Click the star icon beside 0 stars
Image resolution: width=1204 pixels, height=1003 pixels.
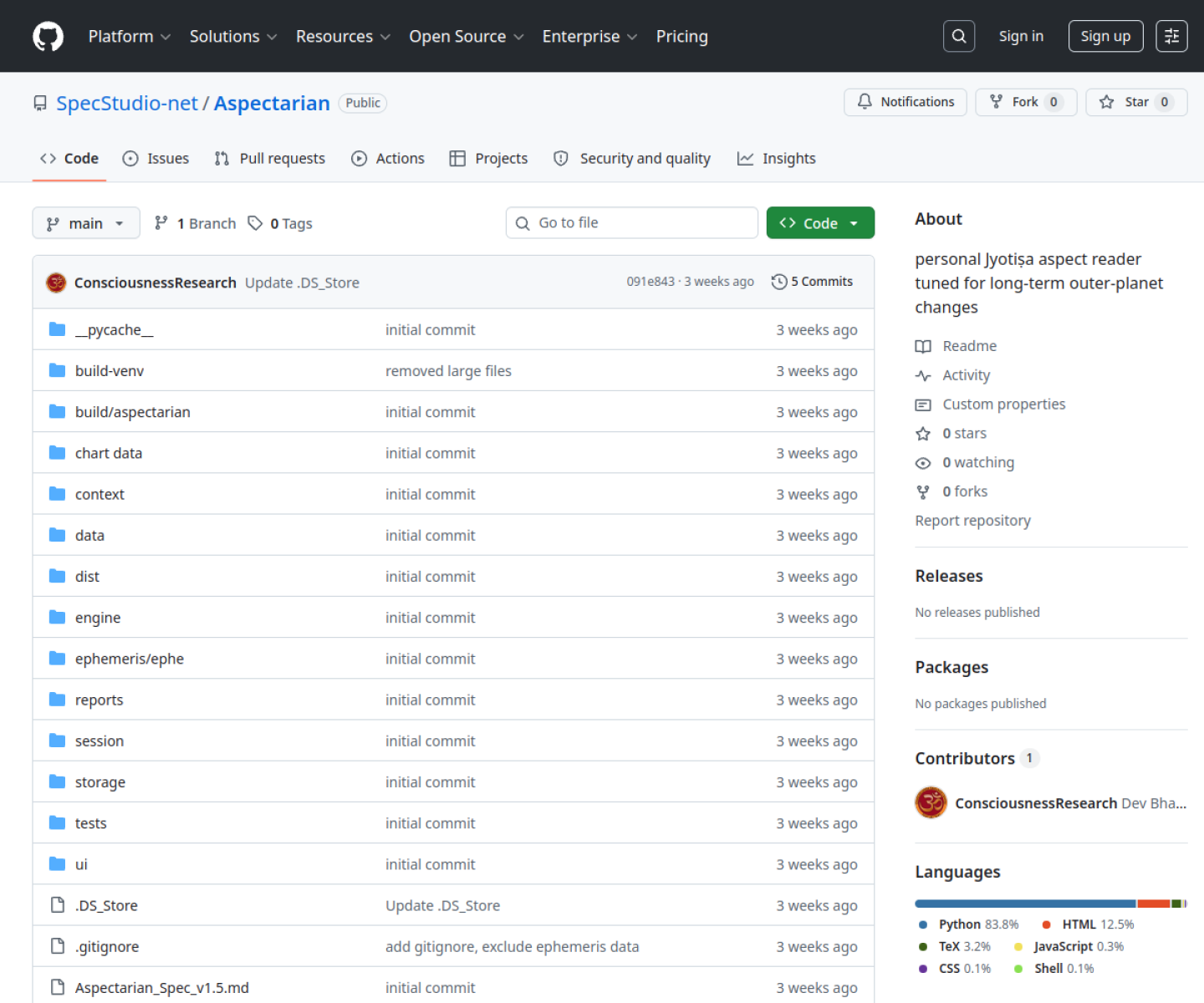point(923,433)
